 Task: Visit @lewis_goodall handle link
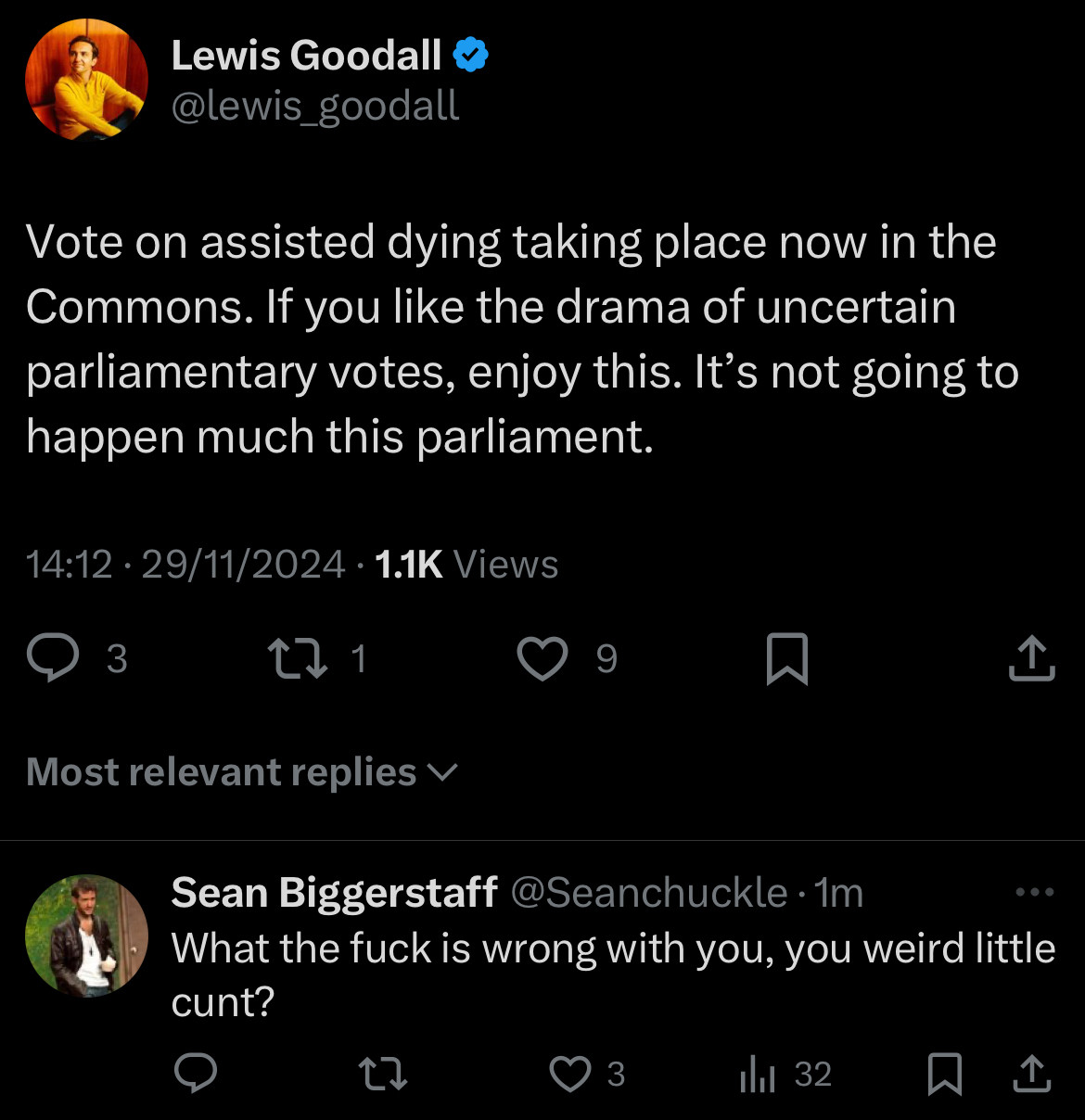pyautogui.click(x=315, y=106)
